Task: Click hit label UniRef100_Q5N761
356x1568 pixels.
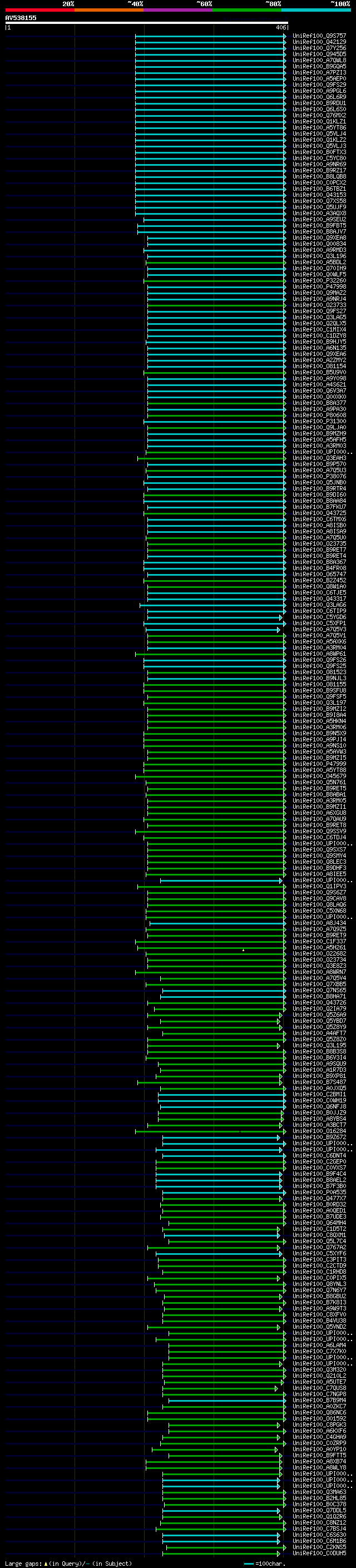Action: coord(319,782)
